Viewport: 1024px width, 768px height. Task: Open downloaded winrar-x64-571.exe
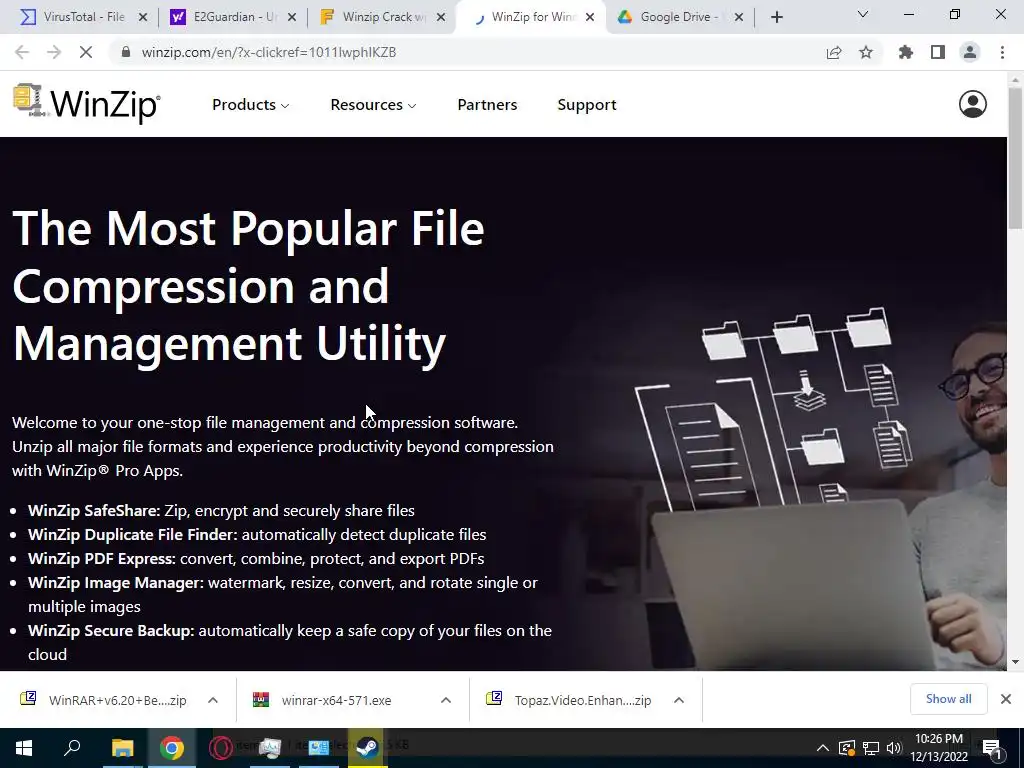(323, 700)
